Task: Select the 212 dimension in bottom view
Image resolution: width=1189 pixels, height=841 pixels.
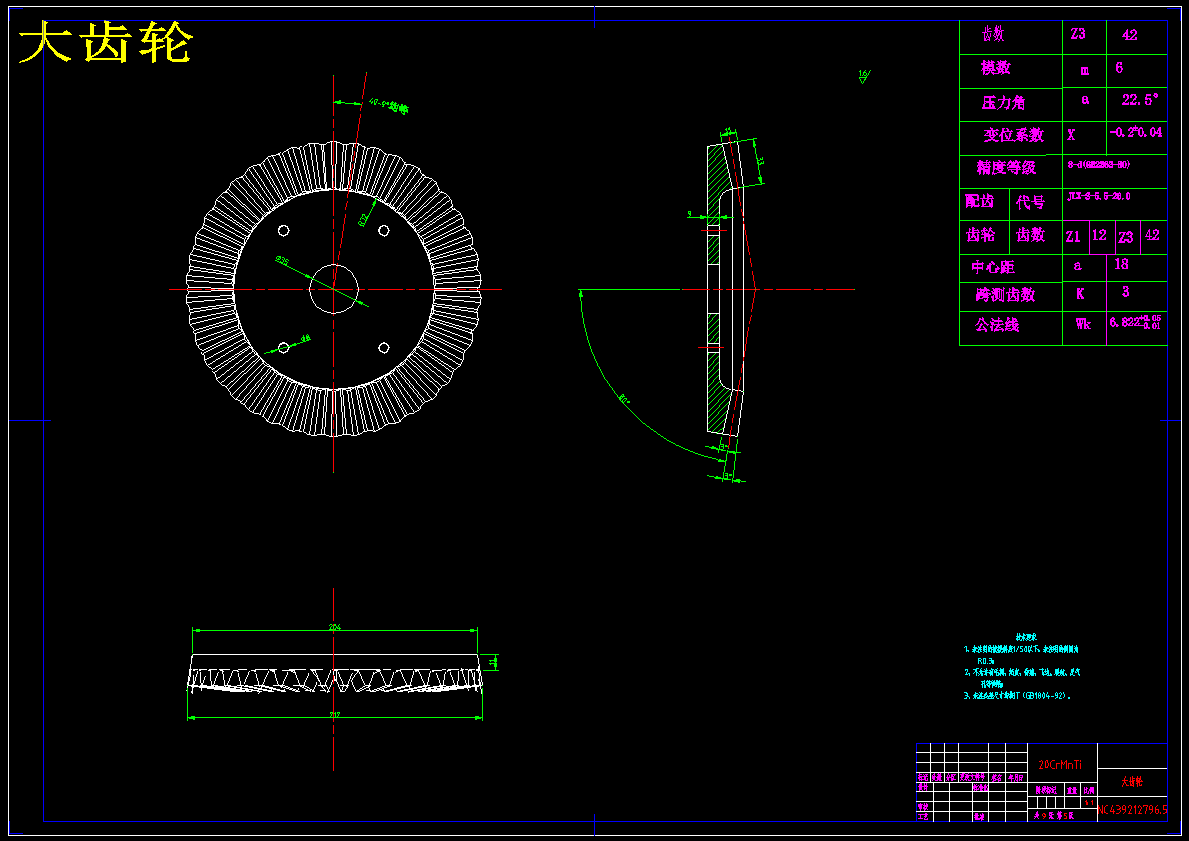Action: pyautogui.click(x=334, y=715)
